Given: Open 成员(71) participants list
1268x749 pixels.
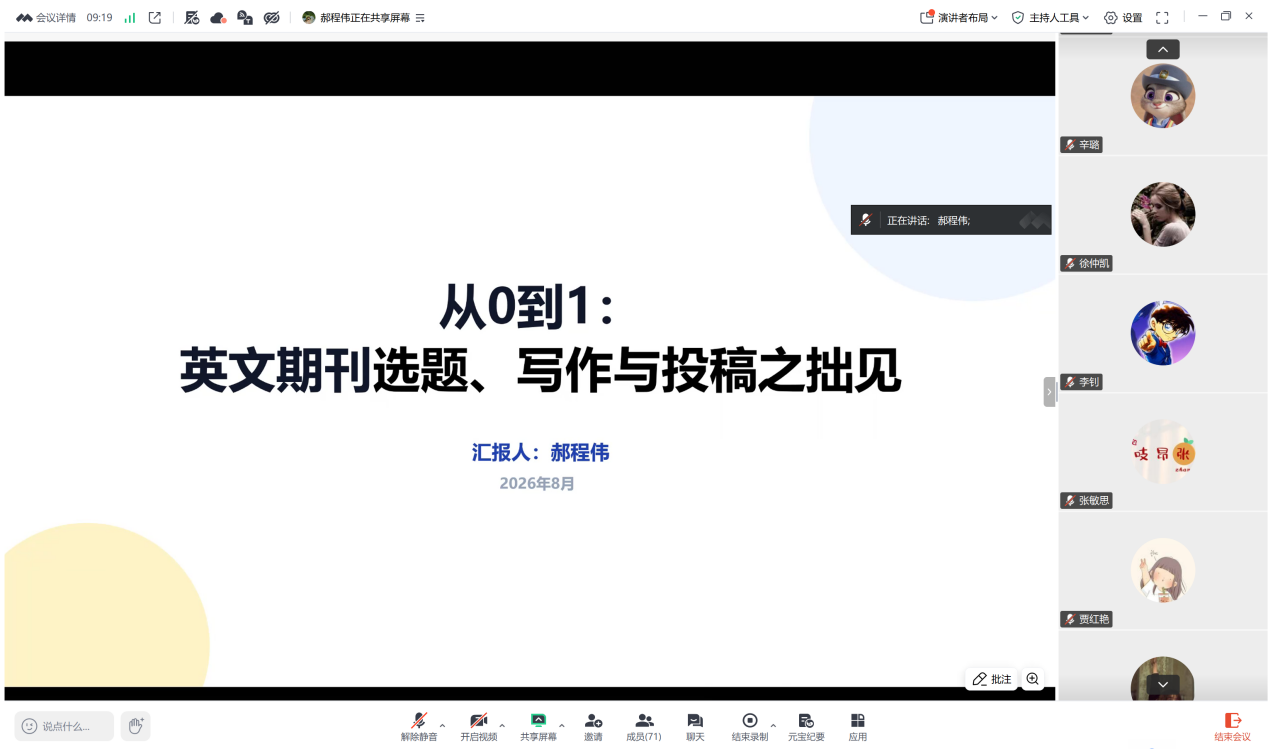Looking at the screenshot, I should point(644,727).
